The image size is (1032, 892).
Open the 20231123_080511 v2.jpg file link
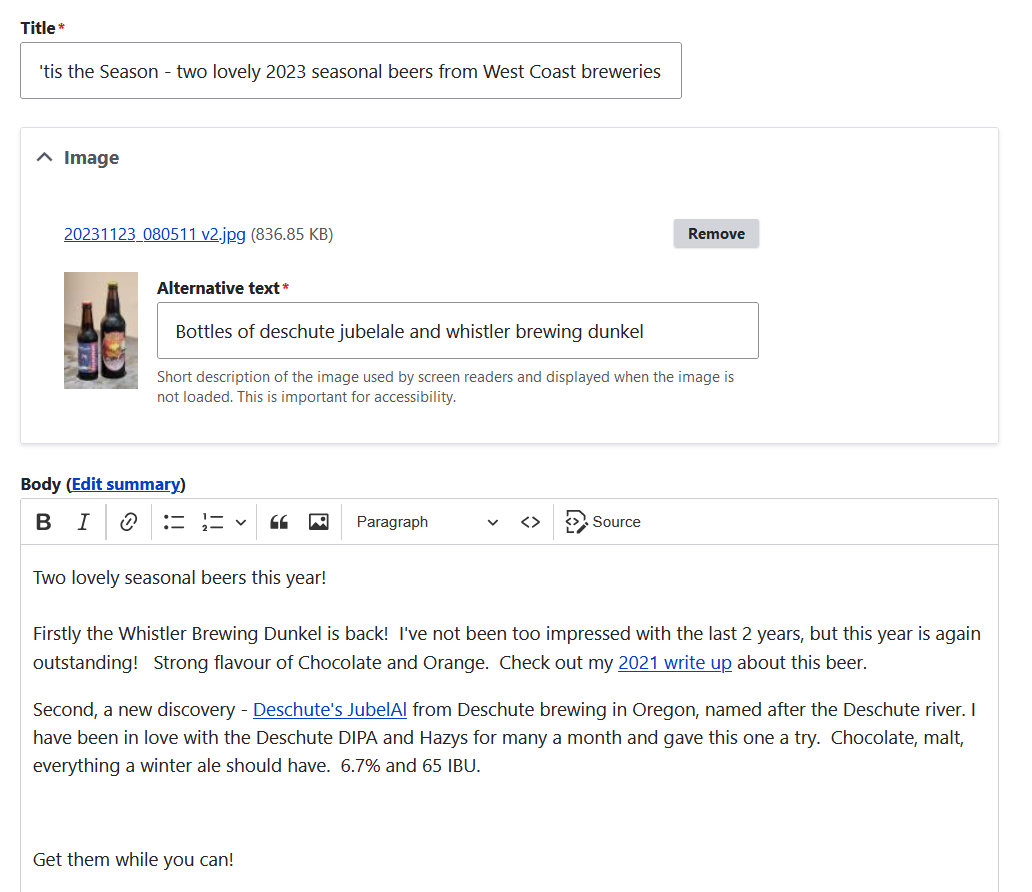155,234
